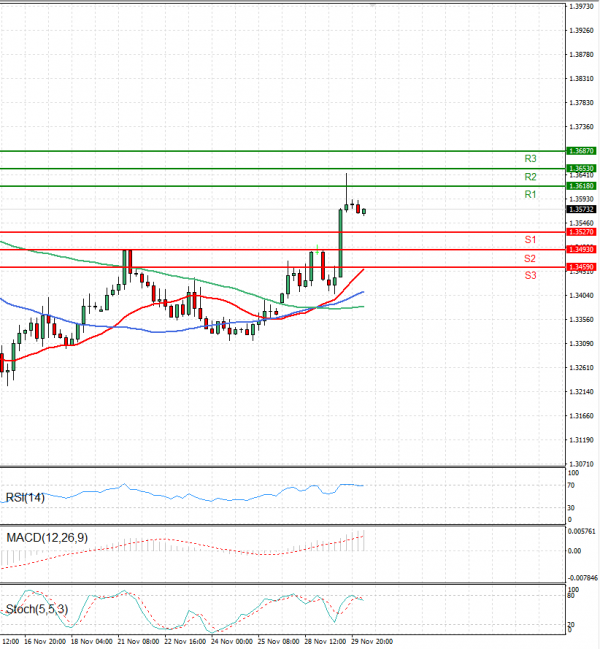Click the 29 Nov 20:00 time label
This screenshot has height=649, width=600.
pos(372,642)
